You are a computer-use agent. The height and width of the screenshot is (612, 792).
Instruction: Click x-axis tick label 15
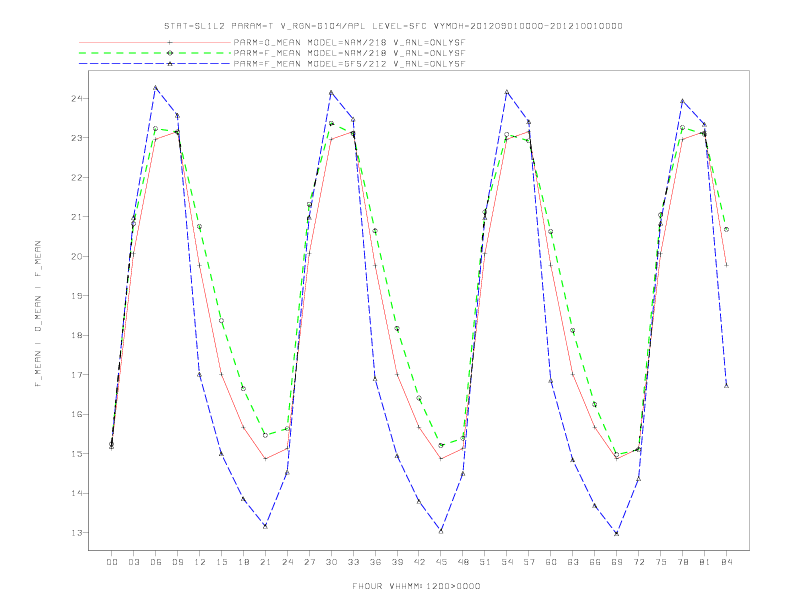coord(221,562)
